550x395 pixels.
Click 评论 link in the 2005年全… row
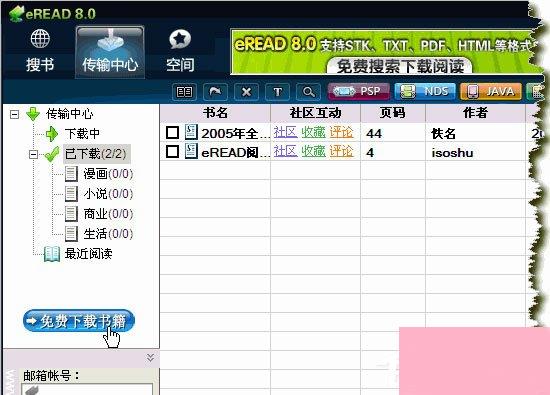pos(341,132)
